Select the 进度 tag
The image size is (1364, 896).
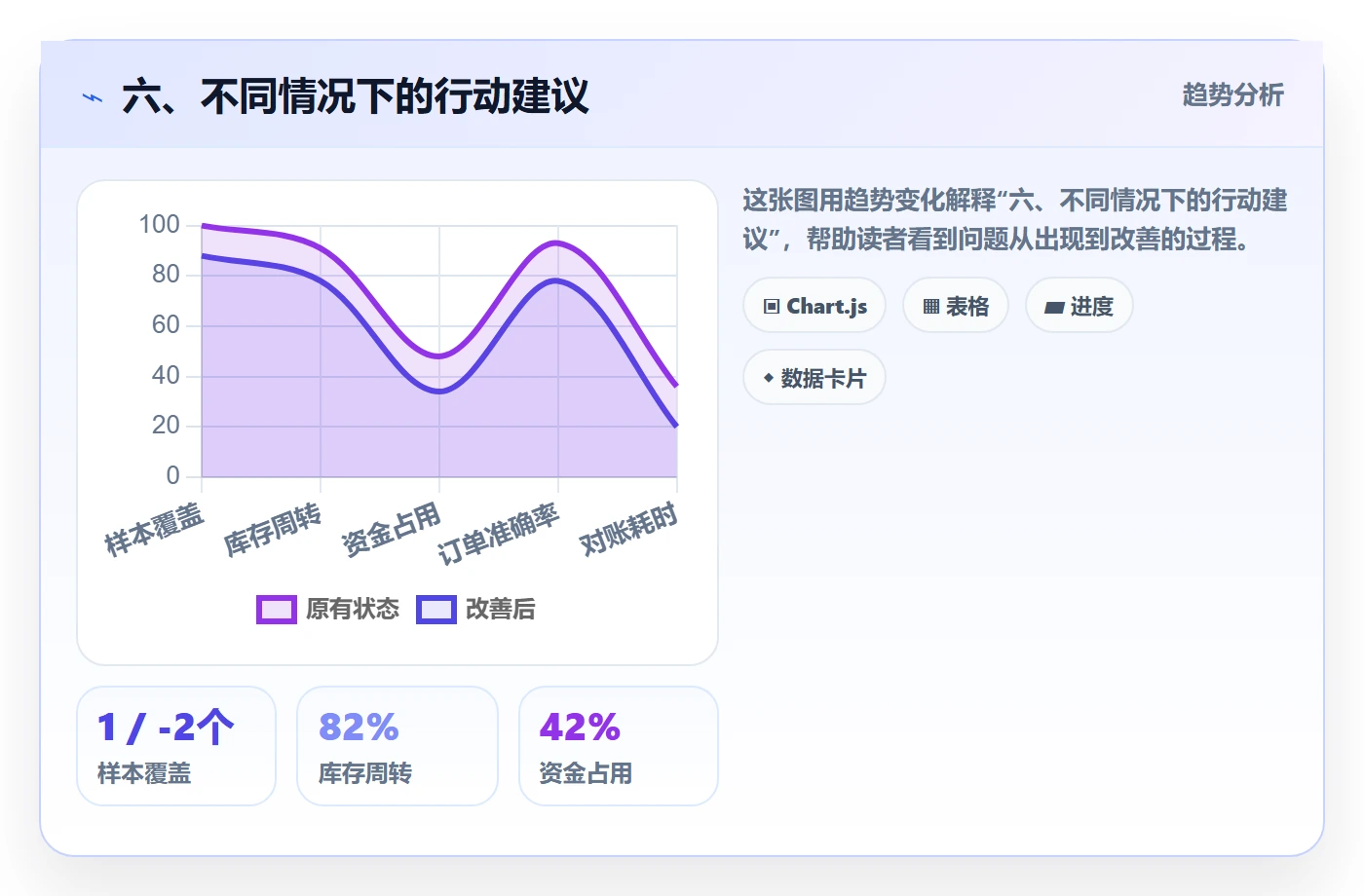pyautogui.click(x=1080, y=306)
